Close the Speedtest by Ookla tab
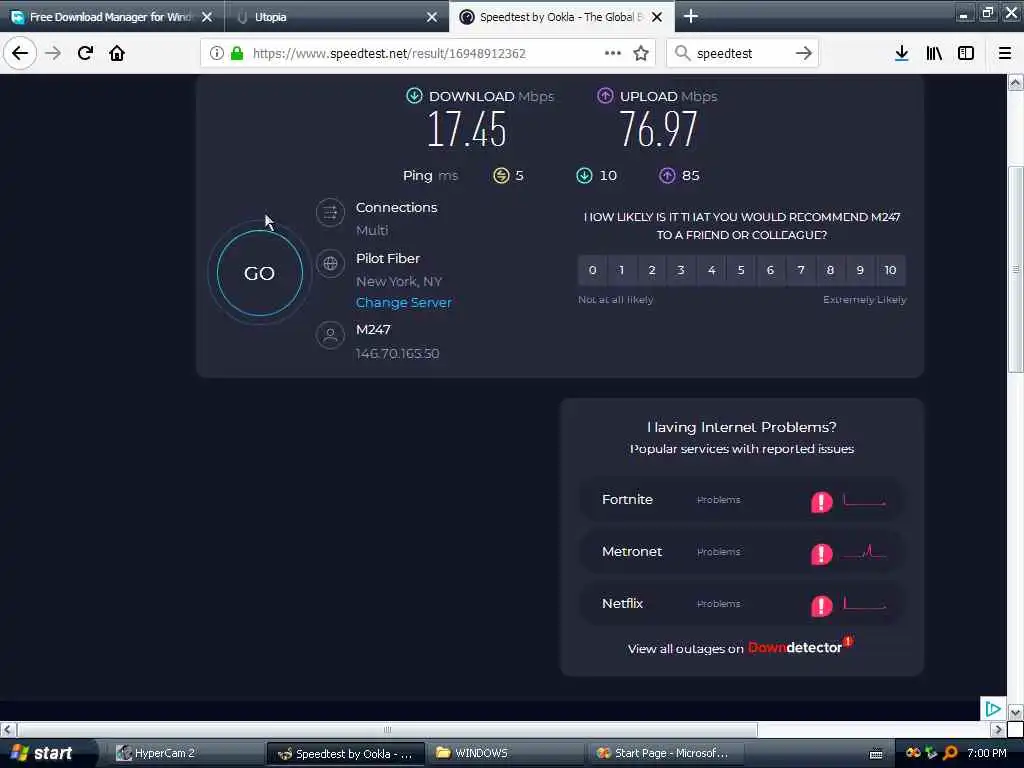This screenshot has width=1024, height=768. (657, 17)
